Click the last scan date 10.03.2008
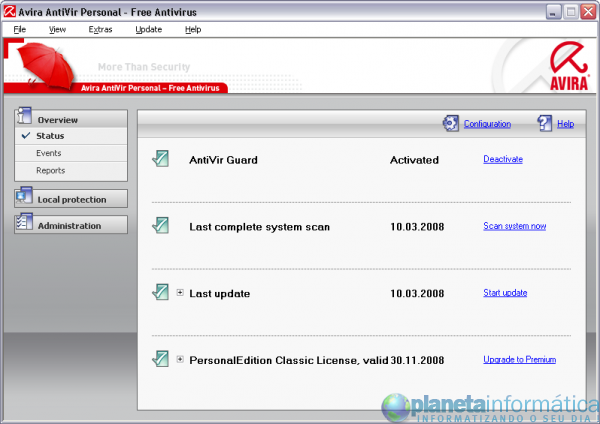600x424 pixels. [x=417, y=227]
